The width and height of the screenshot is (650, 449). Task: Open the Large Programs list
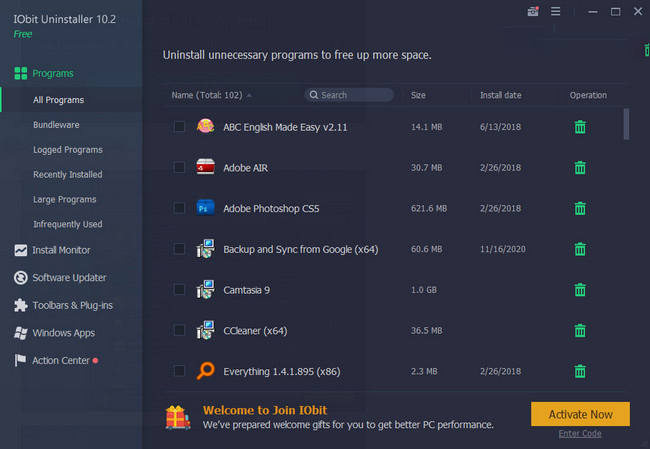tap(65, 199)
